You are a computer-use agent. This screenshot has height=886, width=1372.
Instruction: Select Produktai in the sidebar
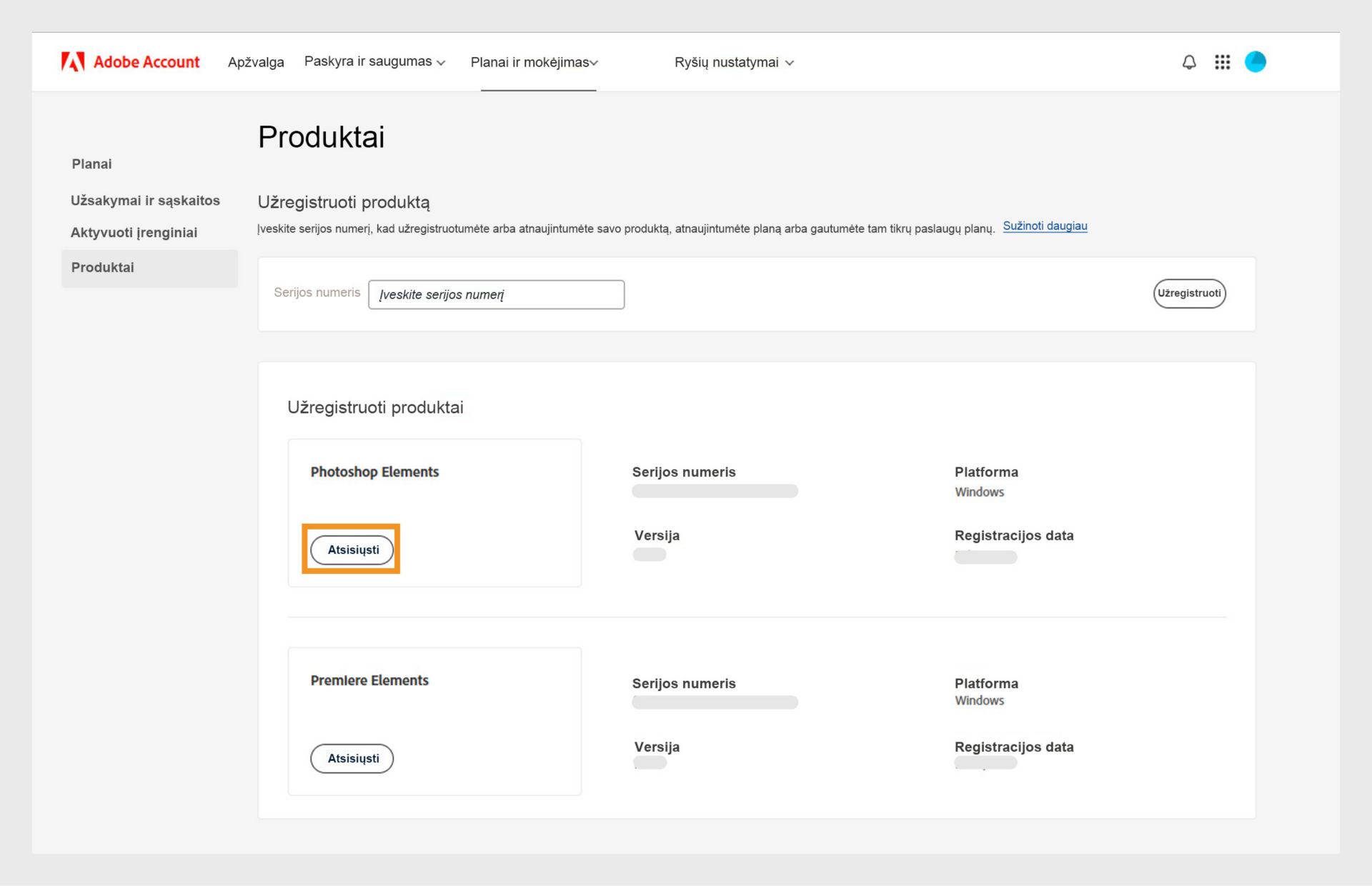click(x=102, y=267)
